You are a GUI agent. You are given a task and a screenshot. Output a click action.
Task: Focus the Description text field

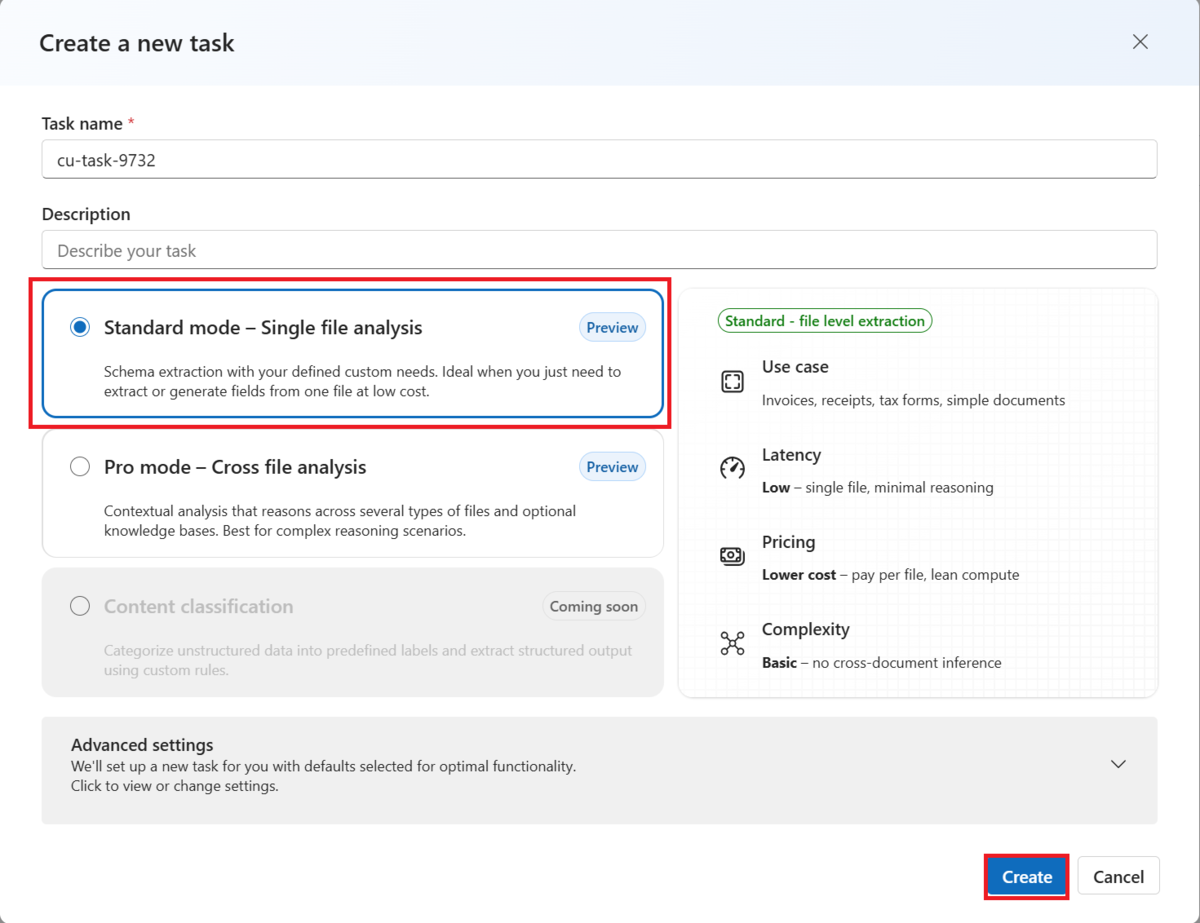coord(599,251)
